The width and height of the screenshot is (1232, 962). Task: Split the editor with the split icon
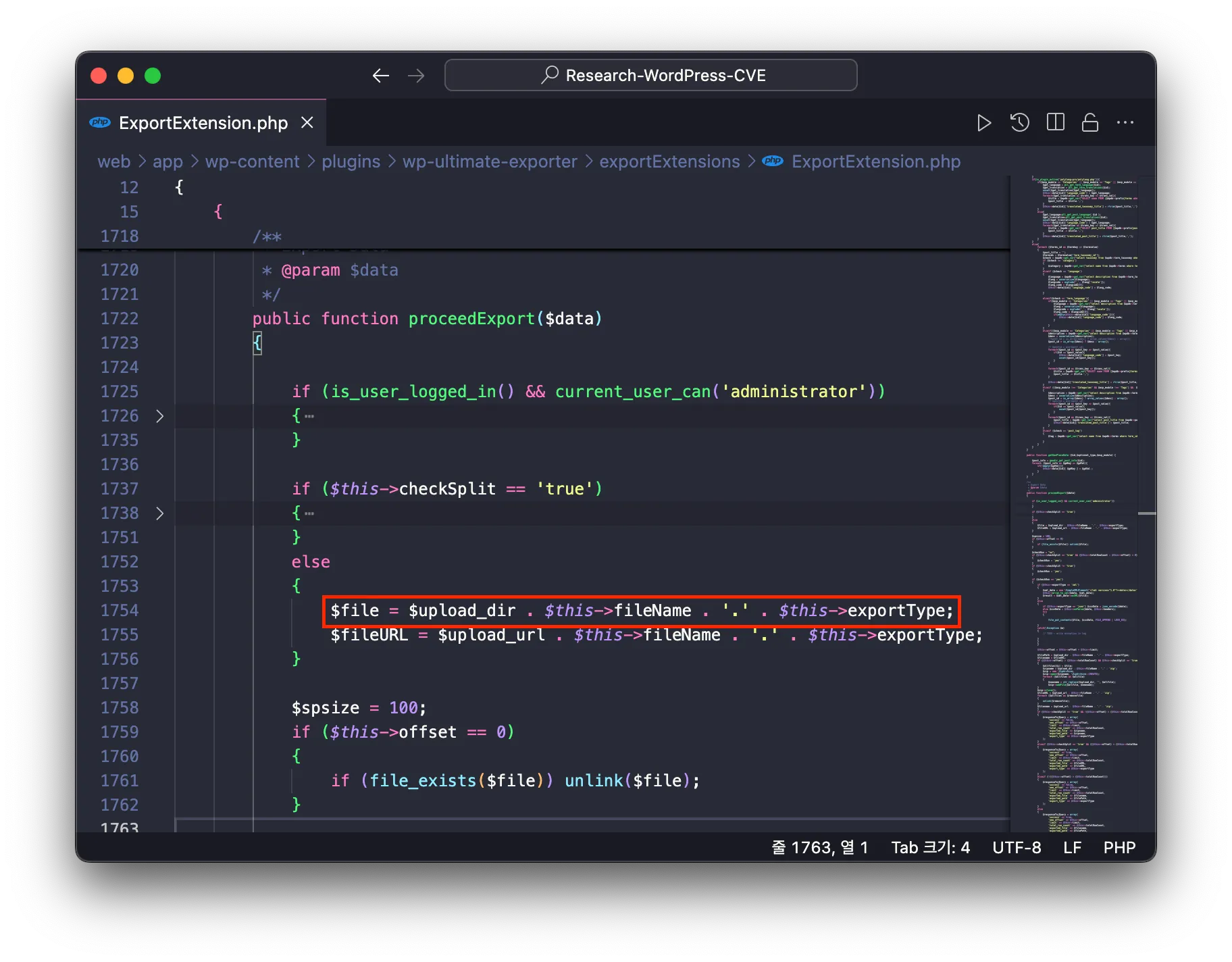click(1055, 123)
